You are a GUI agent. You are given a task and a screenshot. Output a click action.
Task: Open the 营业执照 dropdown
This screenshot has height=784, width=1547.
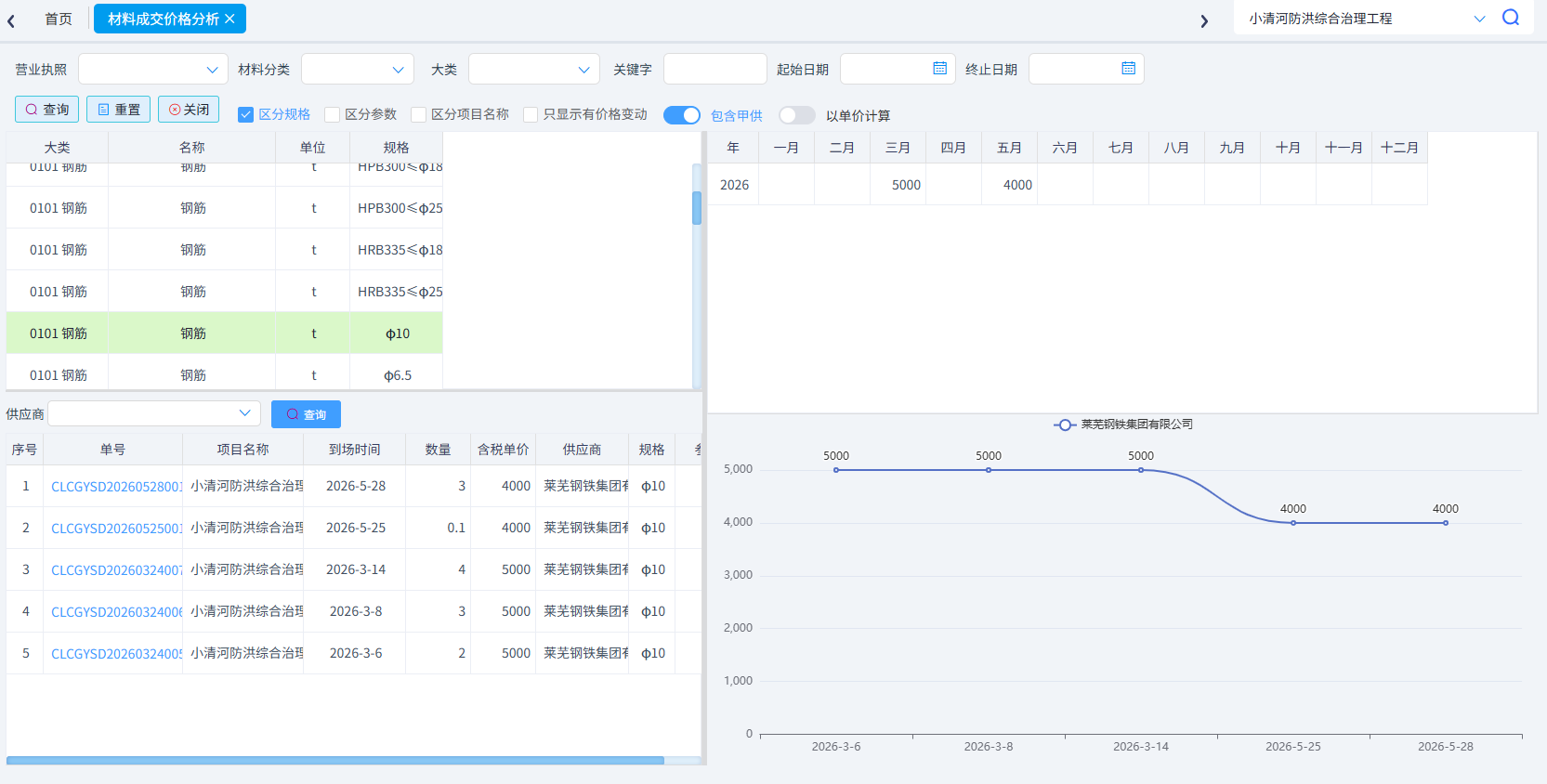[x=153, y=69]
